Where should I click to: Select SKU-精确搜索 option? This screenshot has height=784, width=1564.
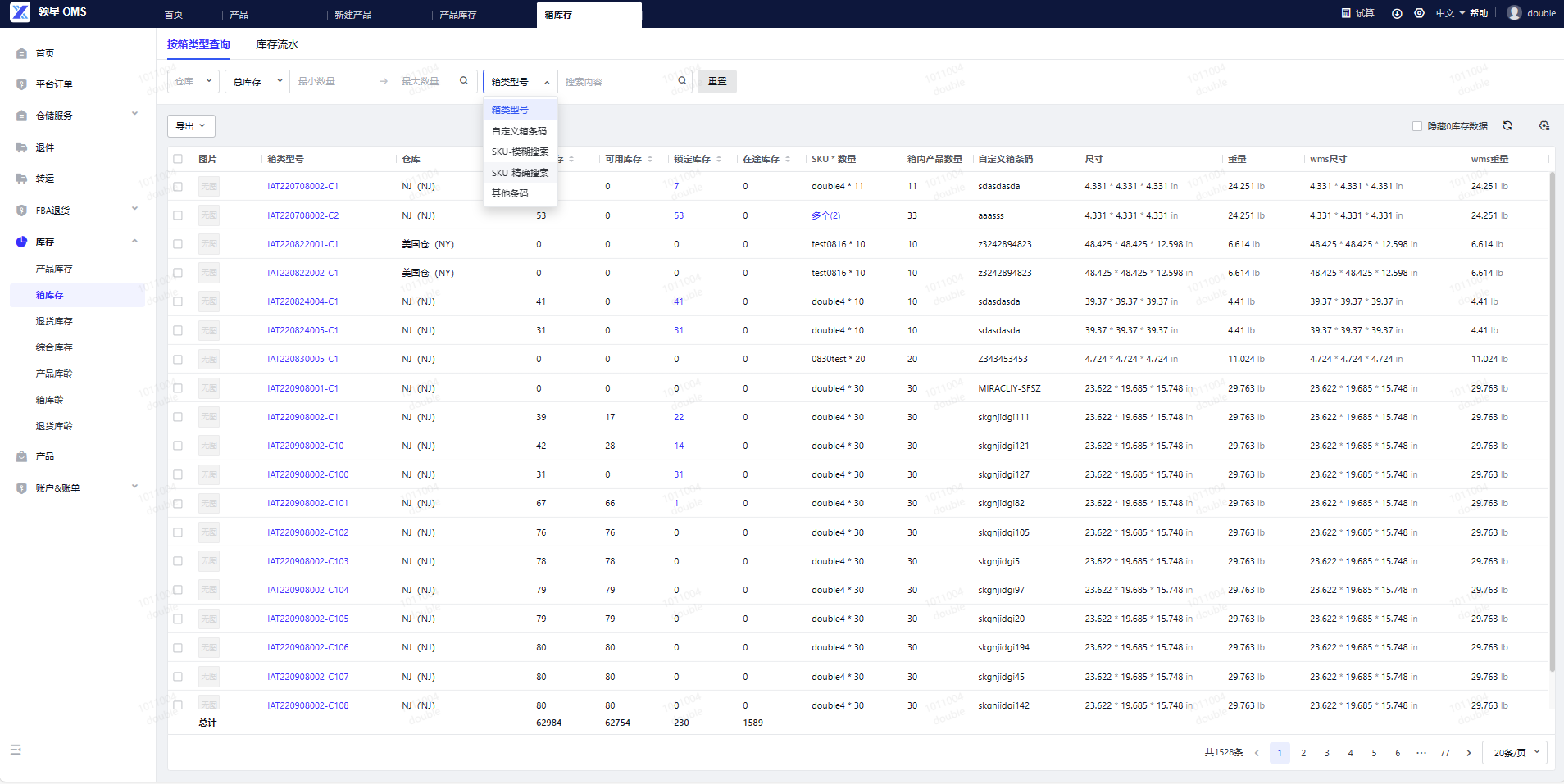point(520,173)
